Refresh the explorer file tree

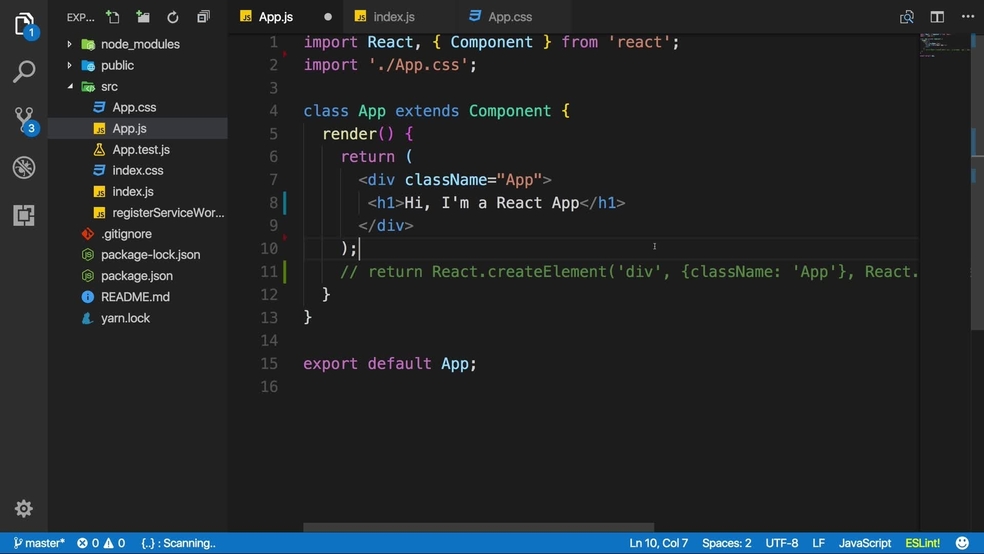pos(173,17)
